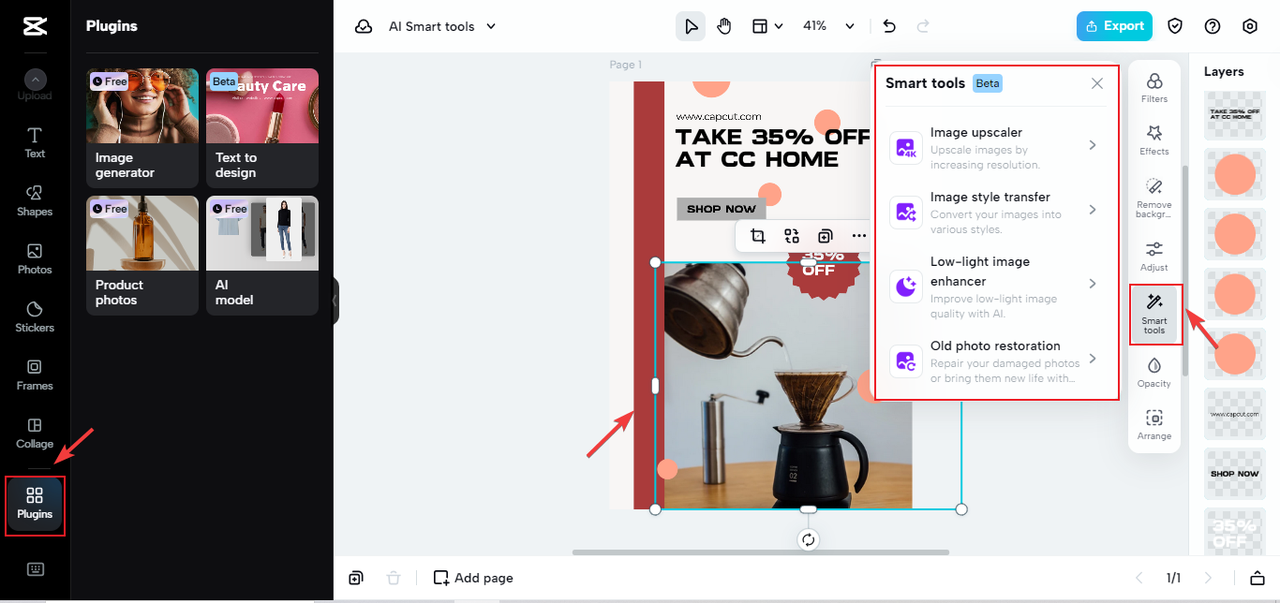Open the shield privacy icon
Viewport: 1280px width, 603px height.
click(1176, 26)
